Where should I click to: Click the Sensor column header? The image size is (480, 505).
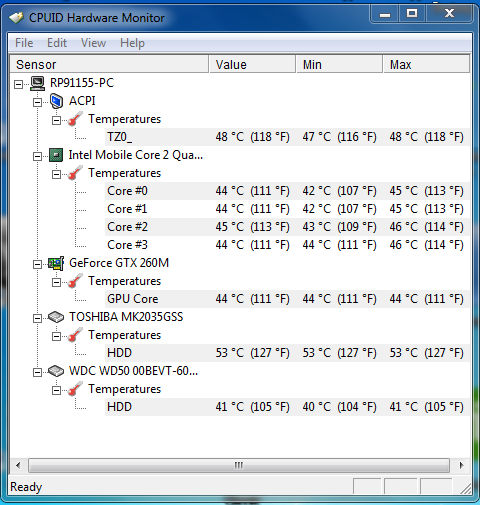109,64
